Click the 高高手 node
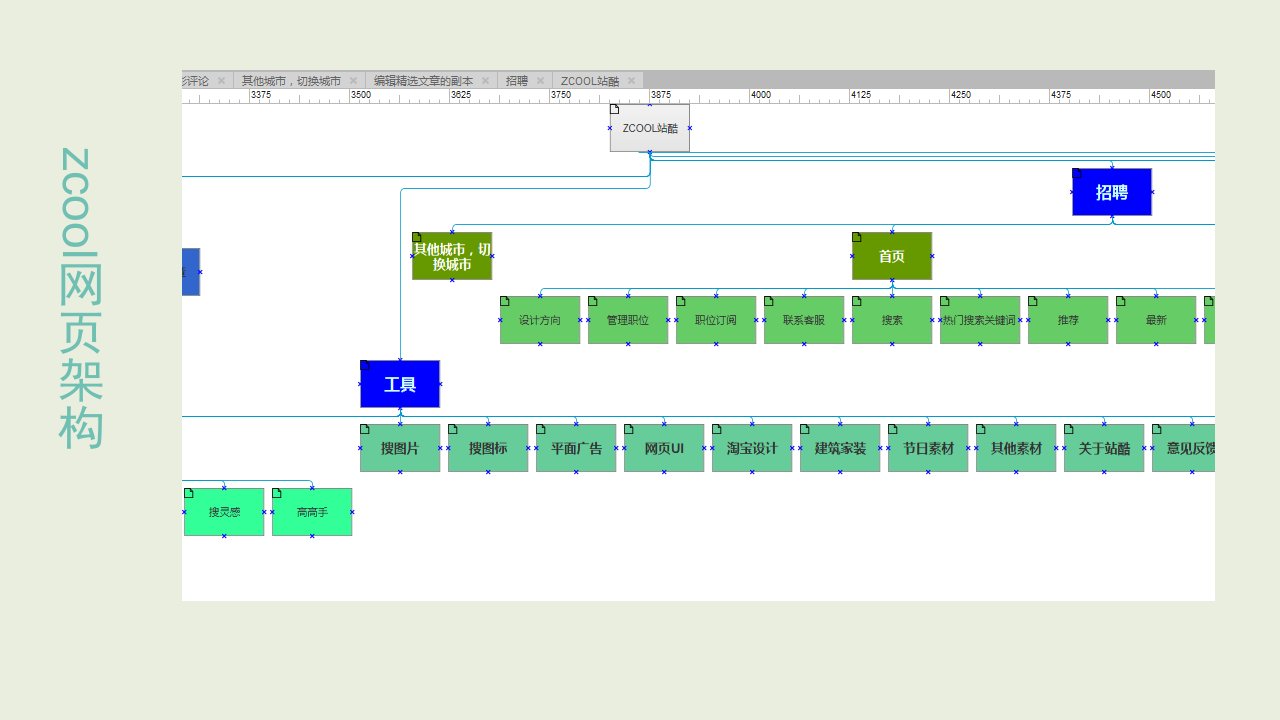1280x720 pixels. coord(312,512)
